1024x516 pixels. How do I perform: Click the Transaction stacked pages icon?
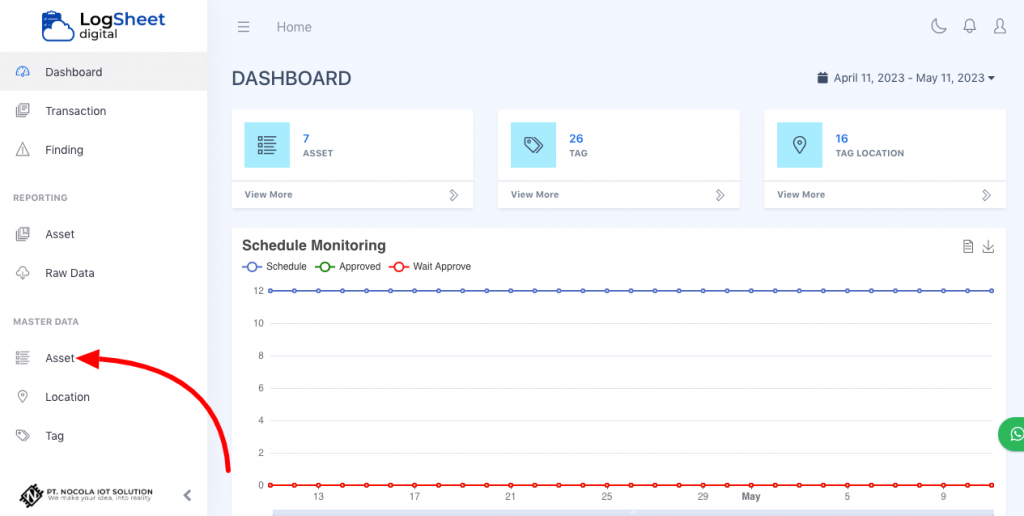pos(23,111)
